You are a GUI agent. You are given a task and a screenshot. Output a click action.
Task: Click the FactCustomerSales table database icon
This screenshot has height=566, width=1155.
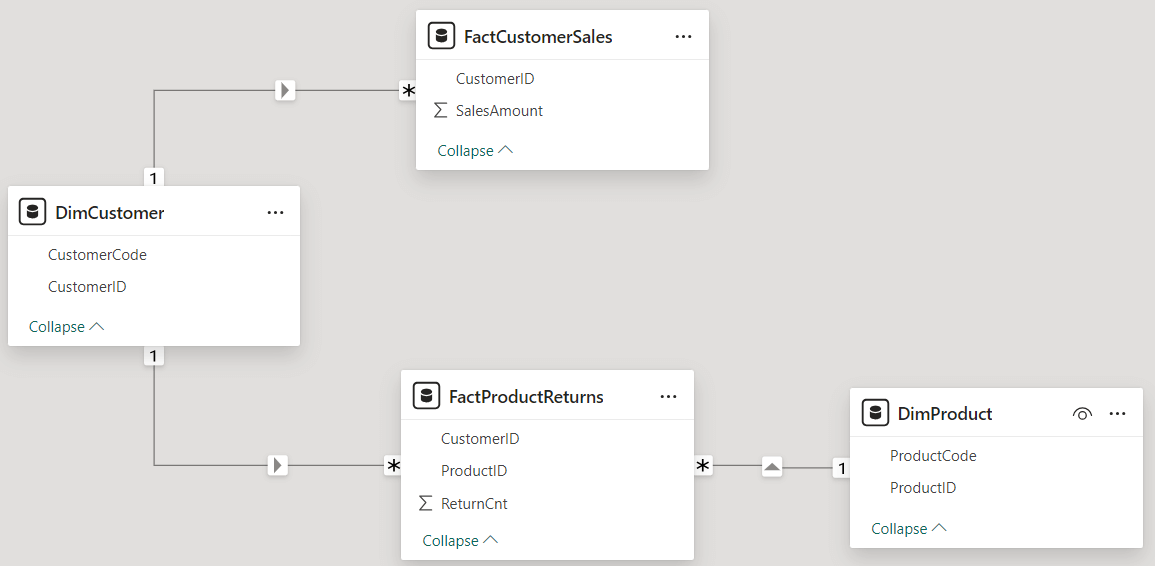(x=441, y=37)
